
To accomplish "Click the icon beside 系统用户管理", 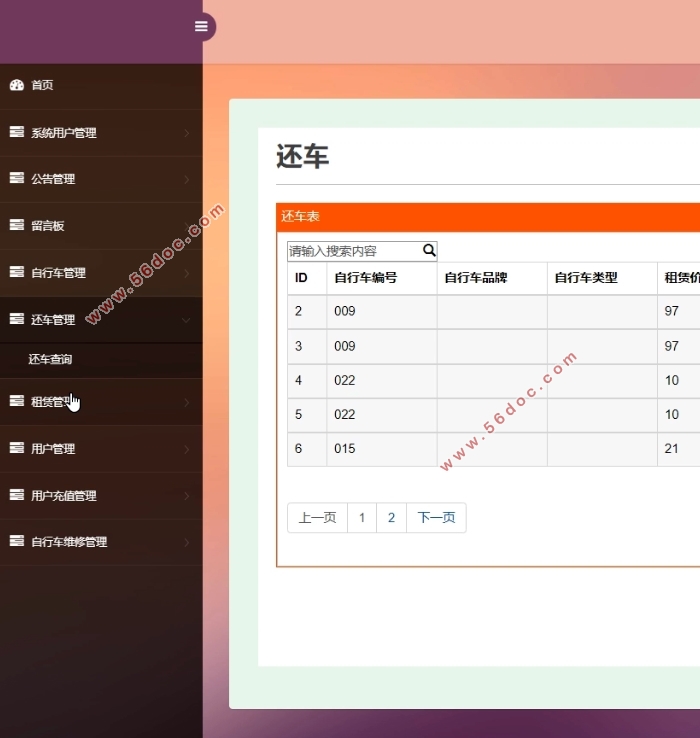I will point(17,132).
